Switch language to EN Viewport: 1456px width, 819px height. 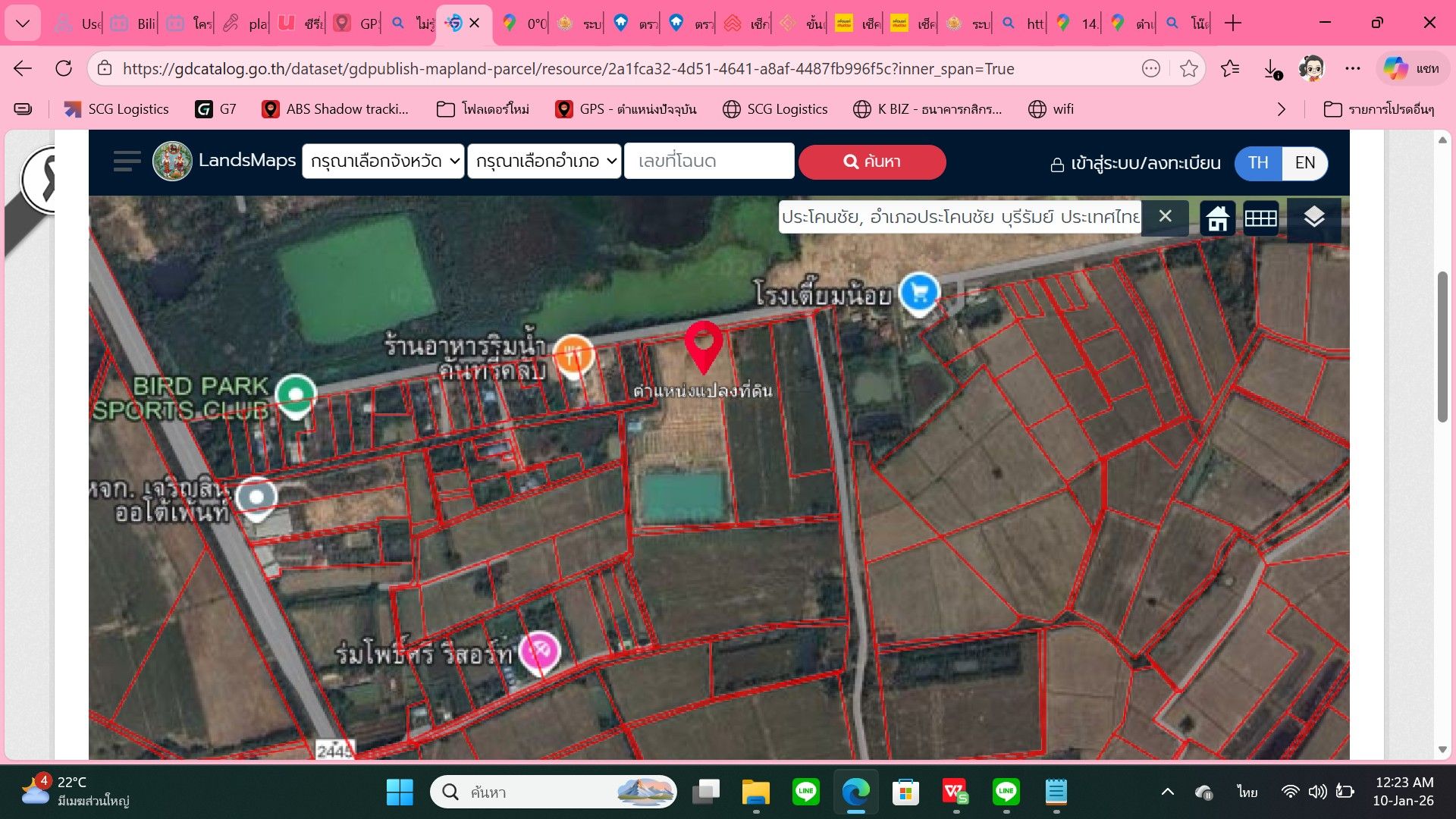pyautogui.click(x=1304, y=163)
